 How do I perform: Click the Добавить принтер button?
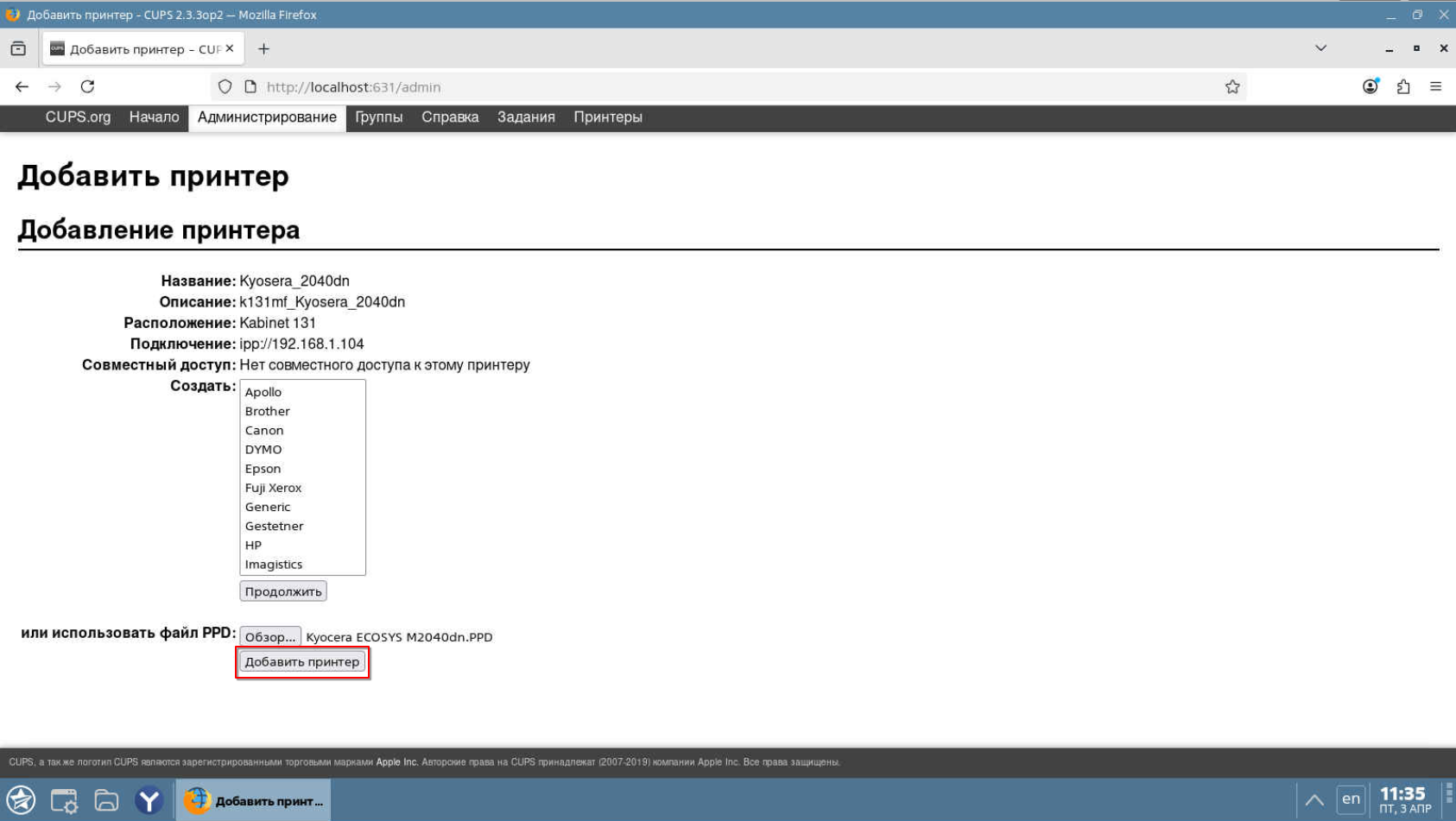point(301,662)
